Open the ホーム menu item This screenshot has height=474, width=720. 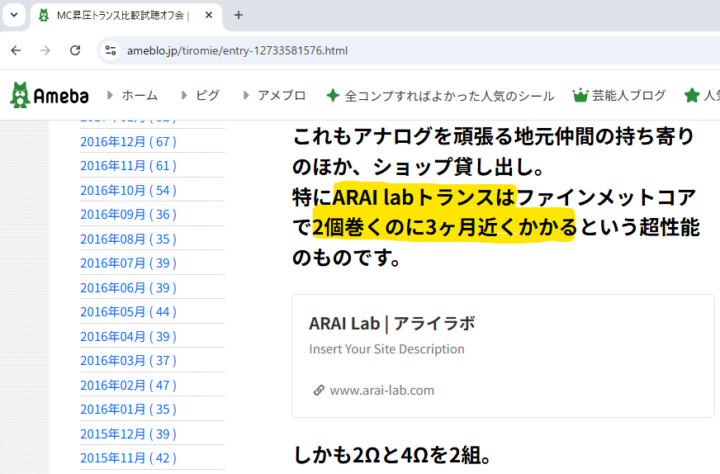click(x=139, y=96)
